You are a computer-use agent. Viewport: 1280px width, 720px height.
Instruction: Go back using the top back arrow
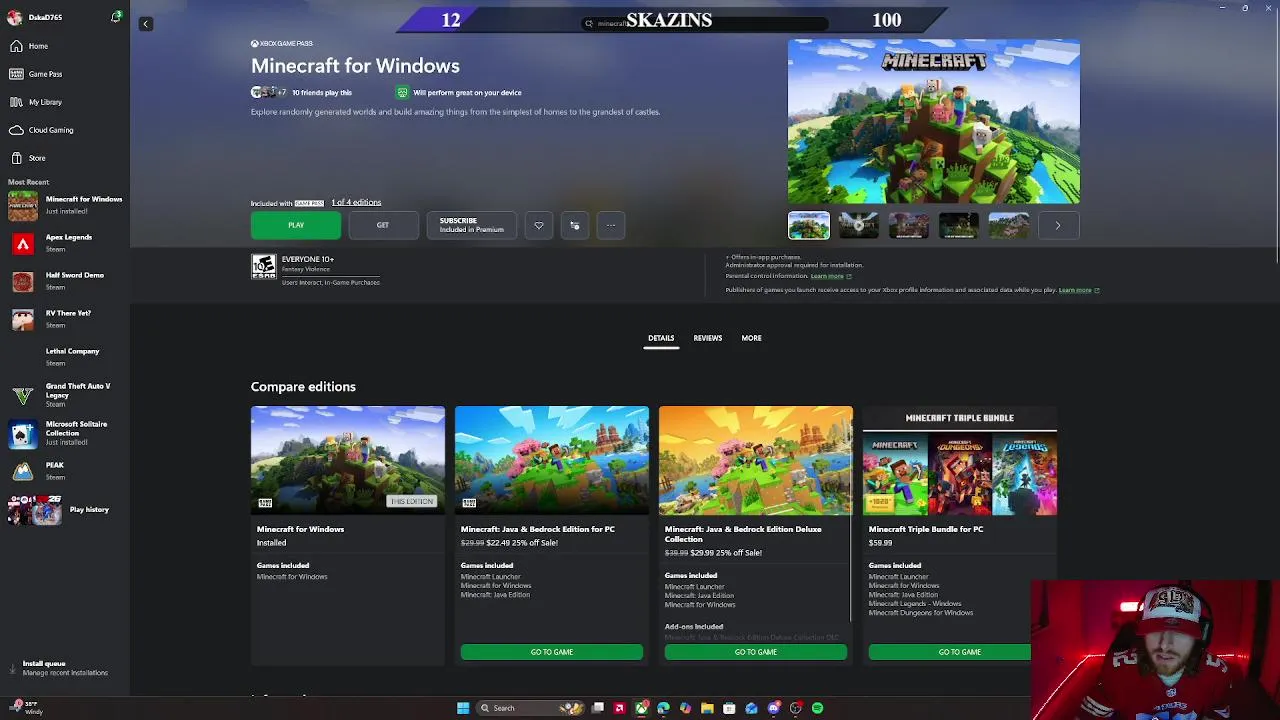coord(145,24)
